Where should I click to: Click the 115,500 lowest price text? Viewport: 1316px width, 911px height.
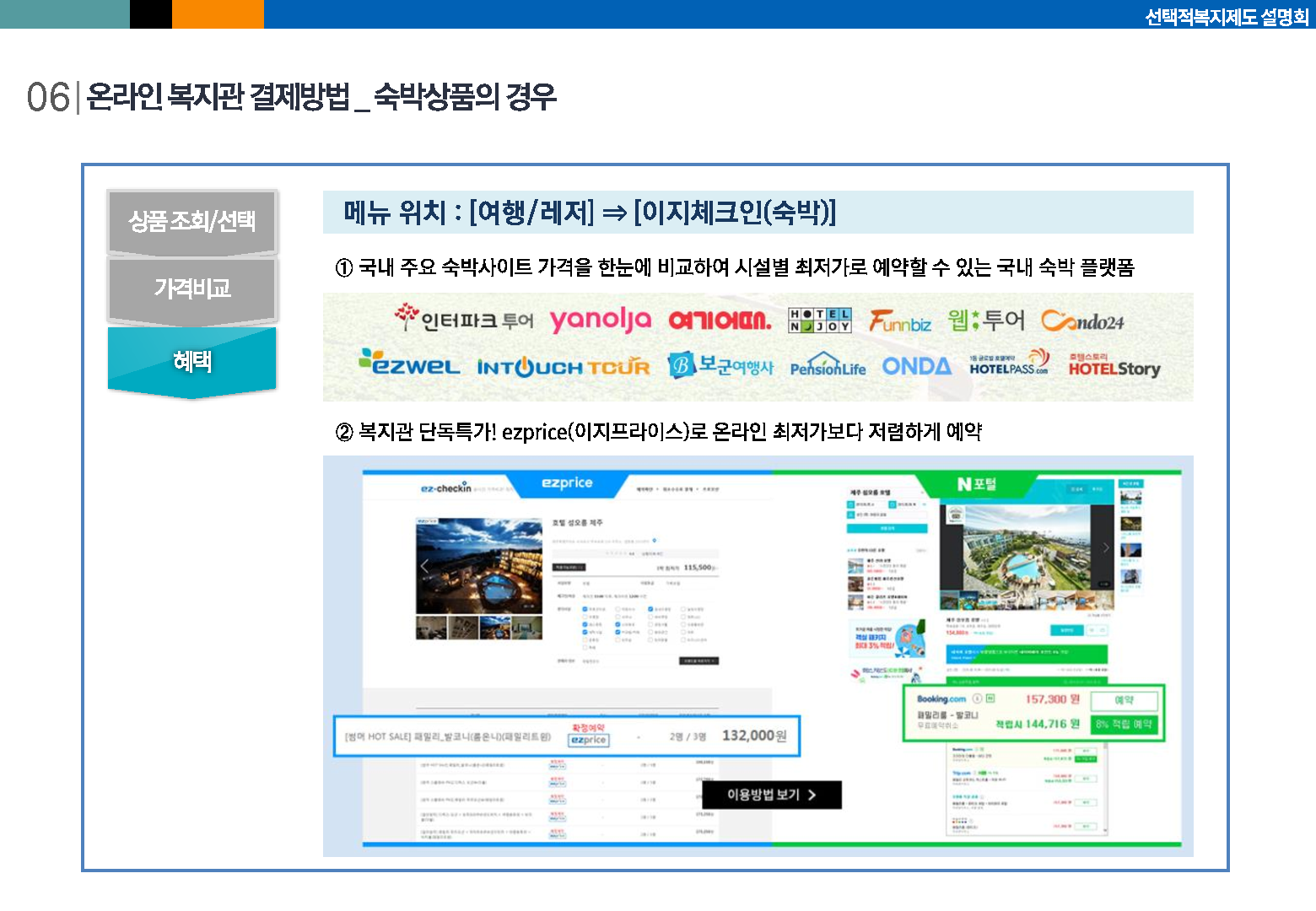click(699, 568)
